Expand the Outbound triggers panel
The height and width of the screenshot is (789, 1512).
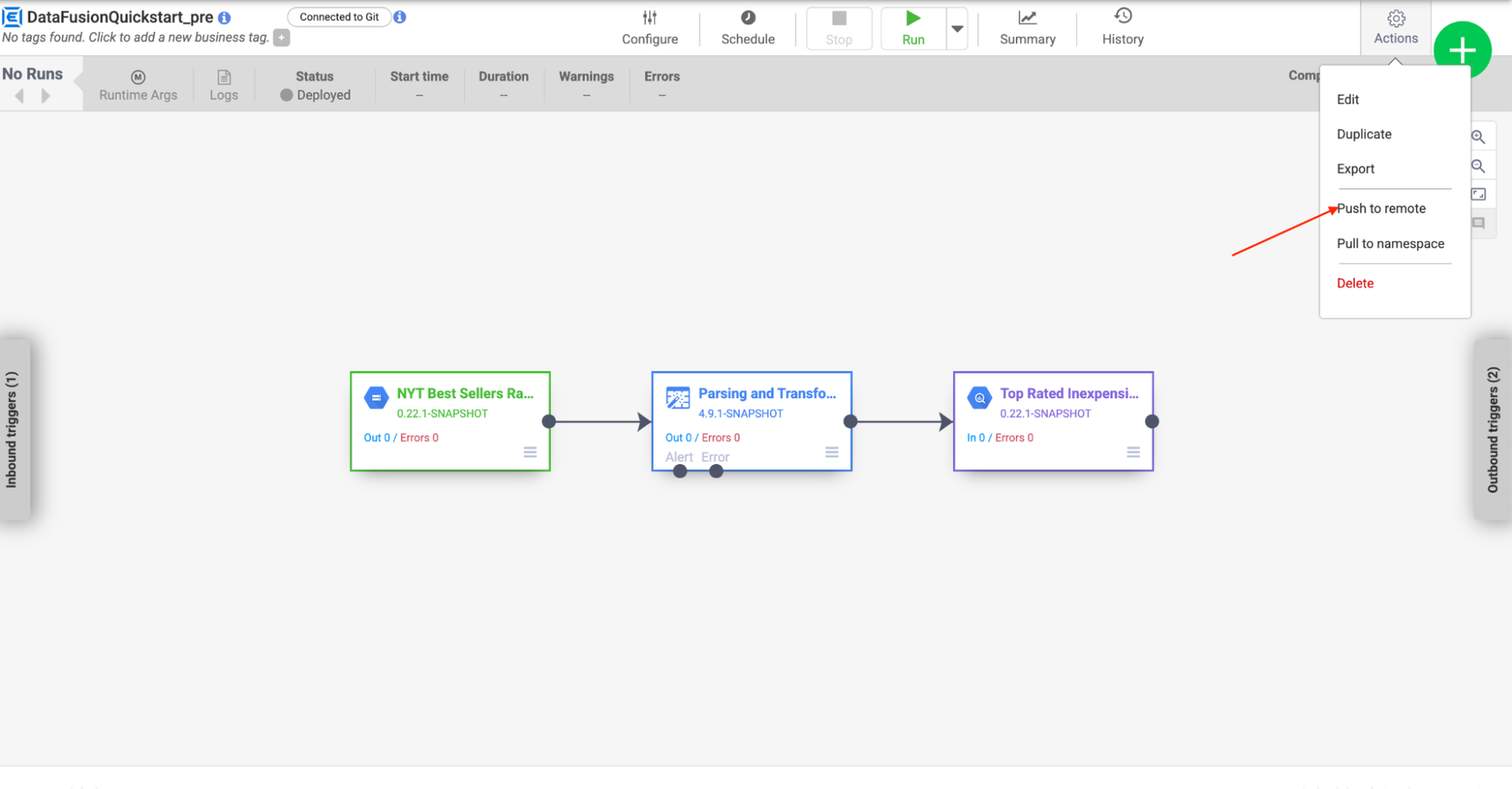(1492, 430)
